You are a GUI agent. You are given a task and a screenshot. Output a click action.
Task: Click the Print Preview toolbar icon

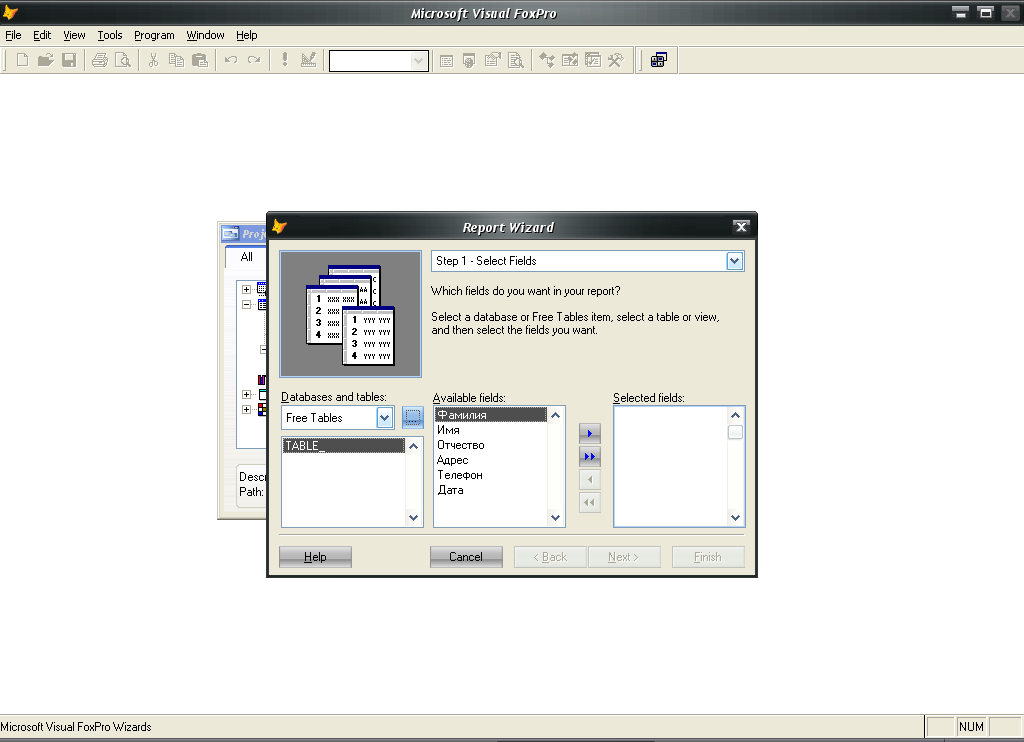click(123, 61)
